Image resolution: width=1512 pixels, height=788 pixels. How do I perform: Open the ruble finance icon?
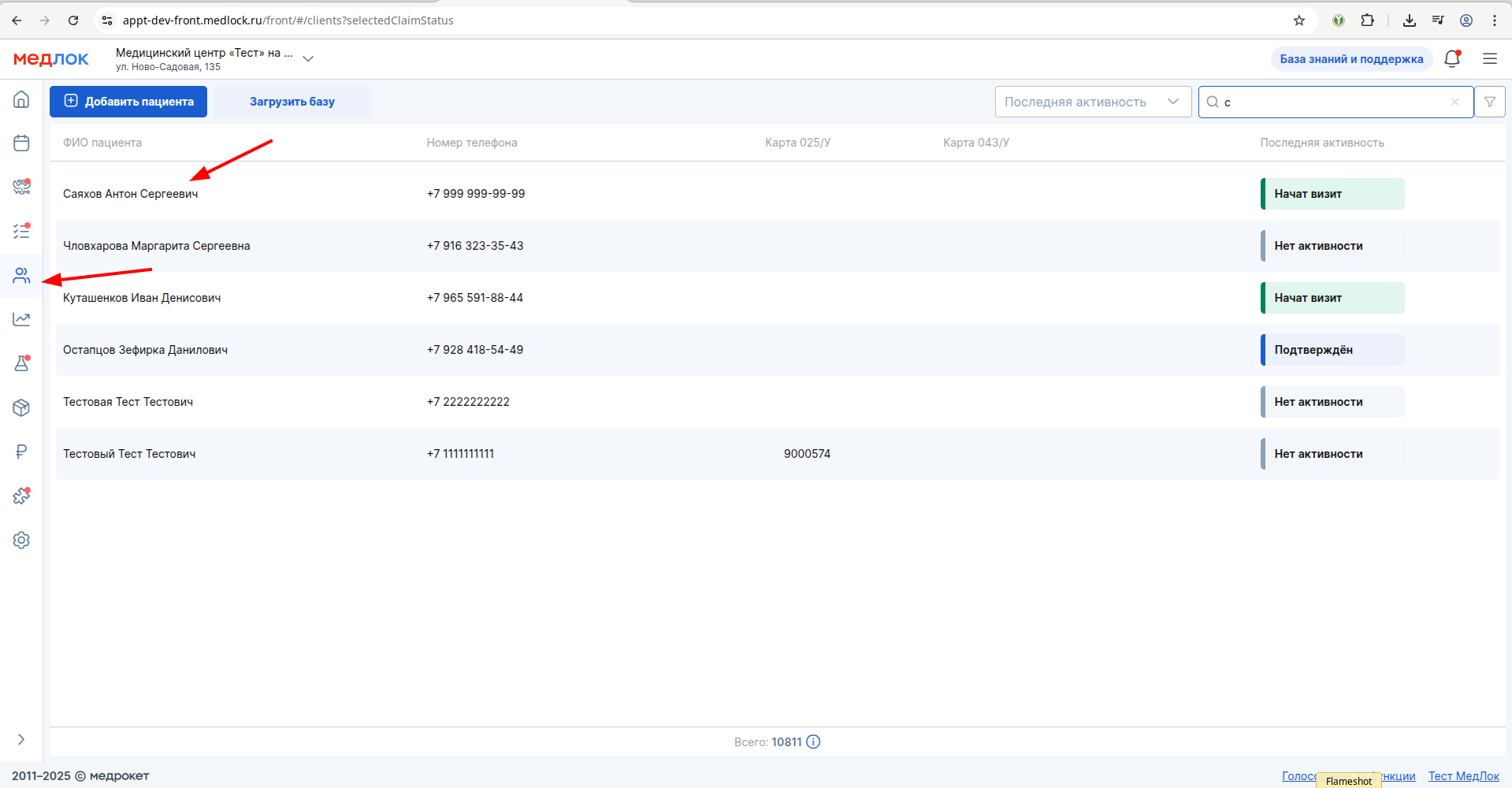21,452
